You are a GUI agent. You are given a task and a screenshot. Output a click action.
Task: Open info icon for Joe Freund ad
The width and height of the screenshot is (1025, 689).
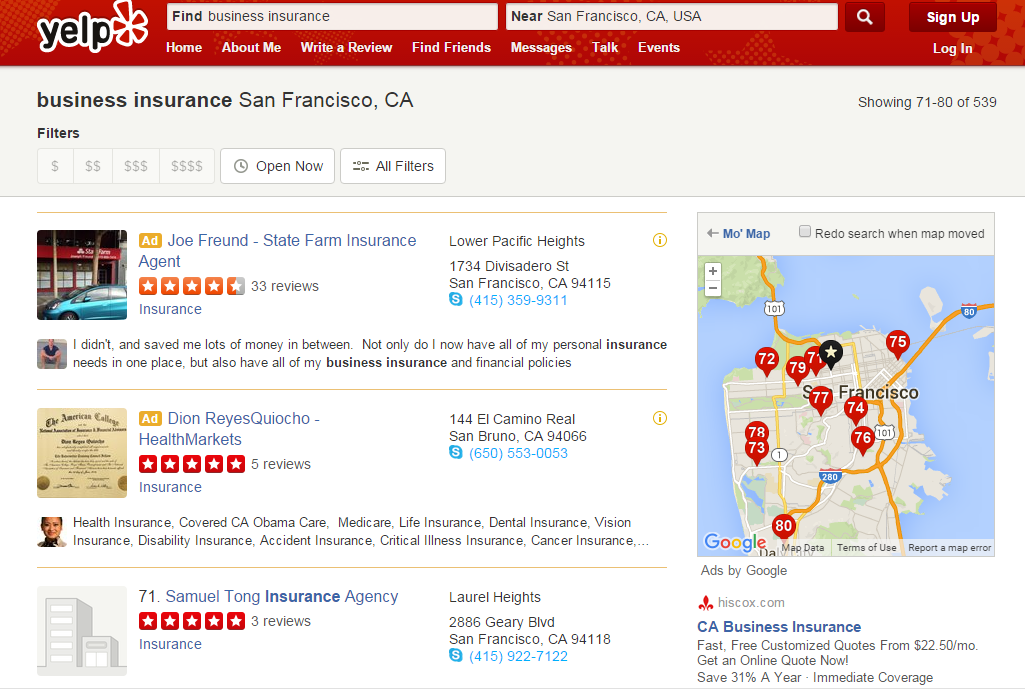[x=660, y=241]
